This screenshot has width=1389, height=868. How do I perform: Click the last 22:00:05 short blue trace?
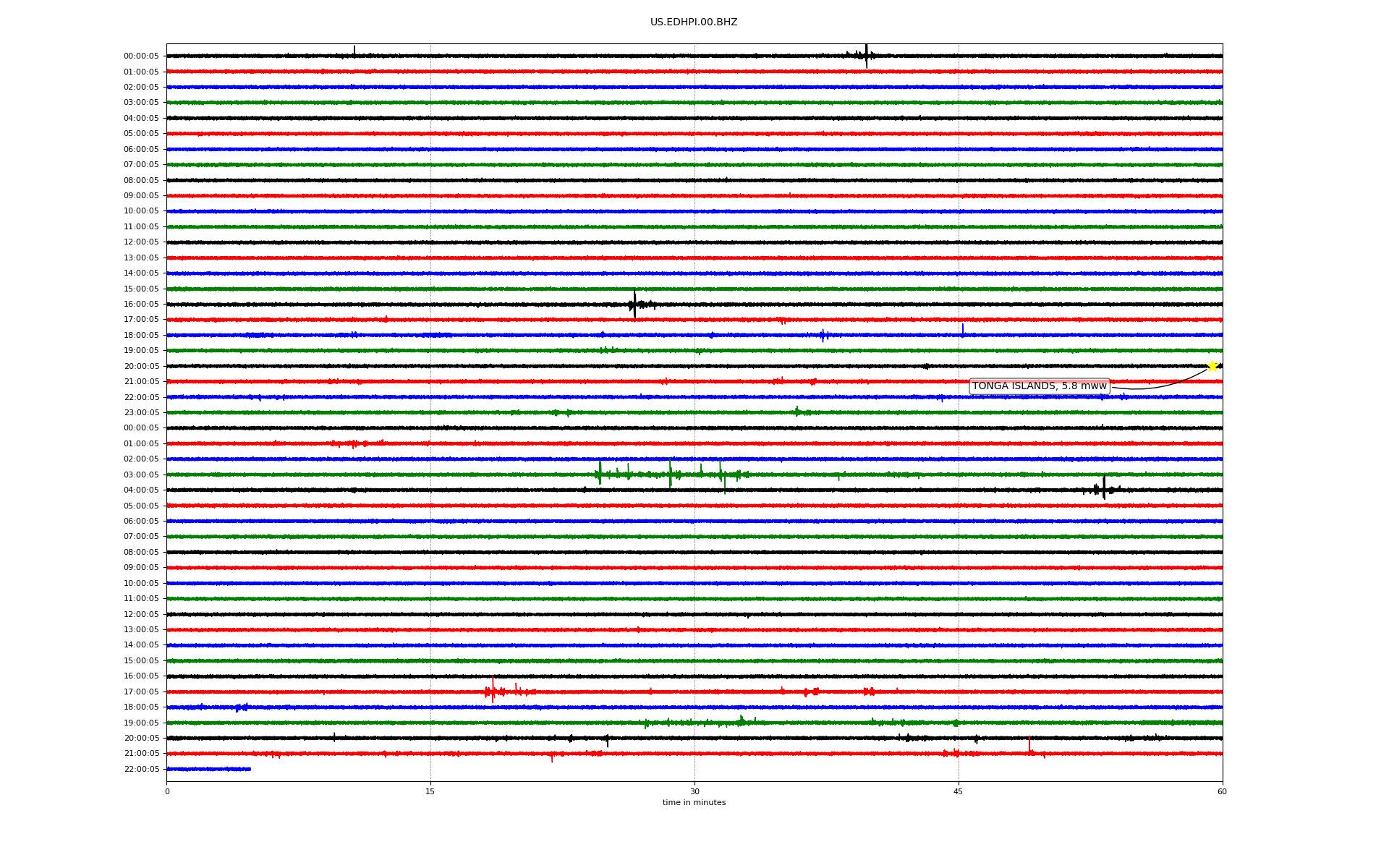pyautogui.click(x=208, y=769)
